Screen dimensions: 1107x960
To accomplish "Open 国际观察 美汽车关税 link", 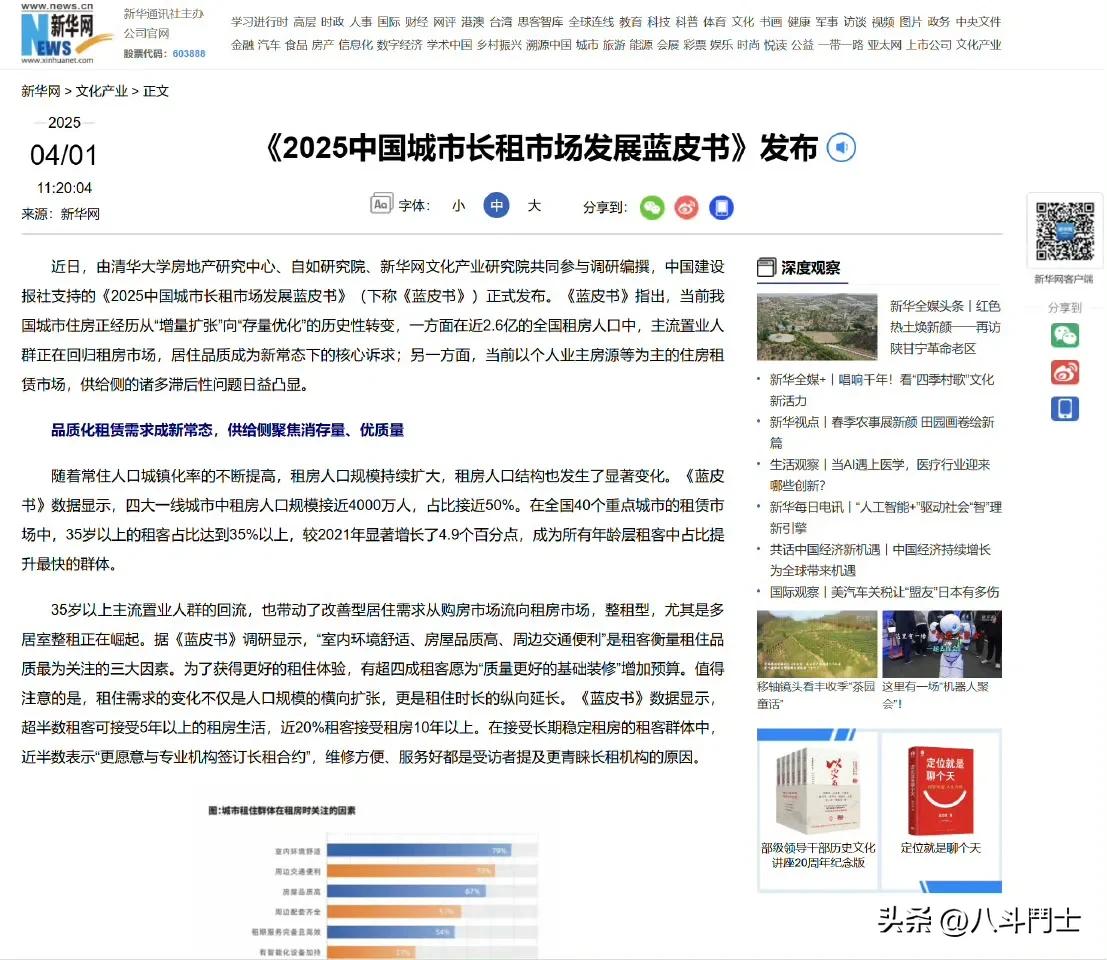I will point(884,592).
